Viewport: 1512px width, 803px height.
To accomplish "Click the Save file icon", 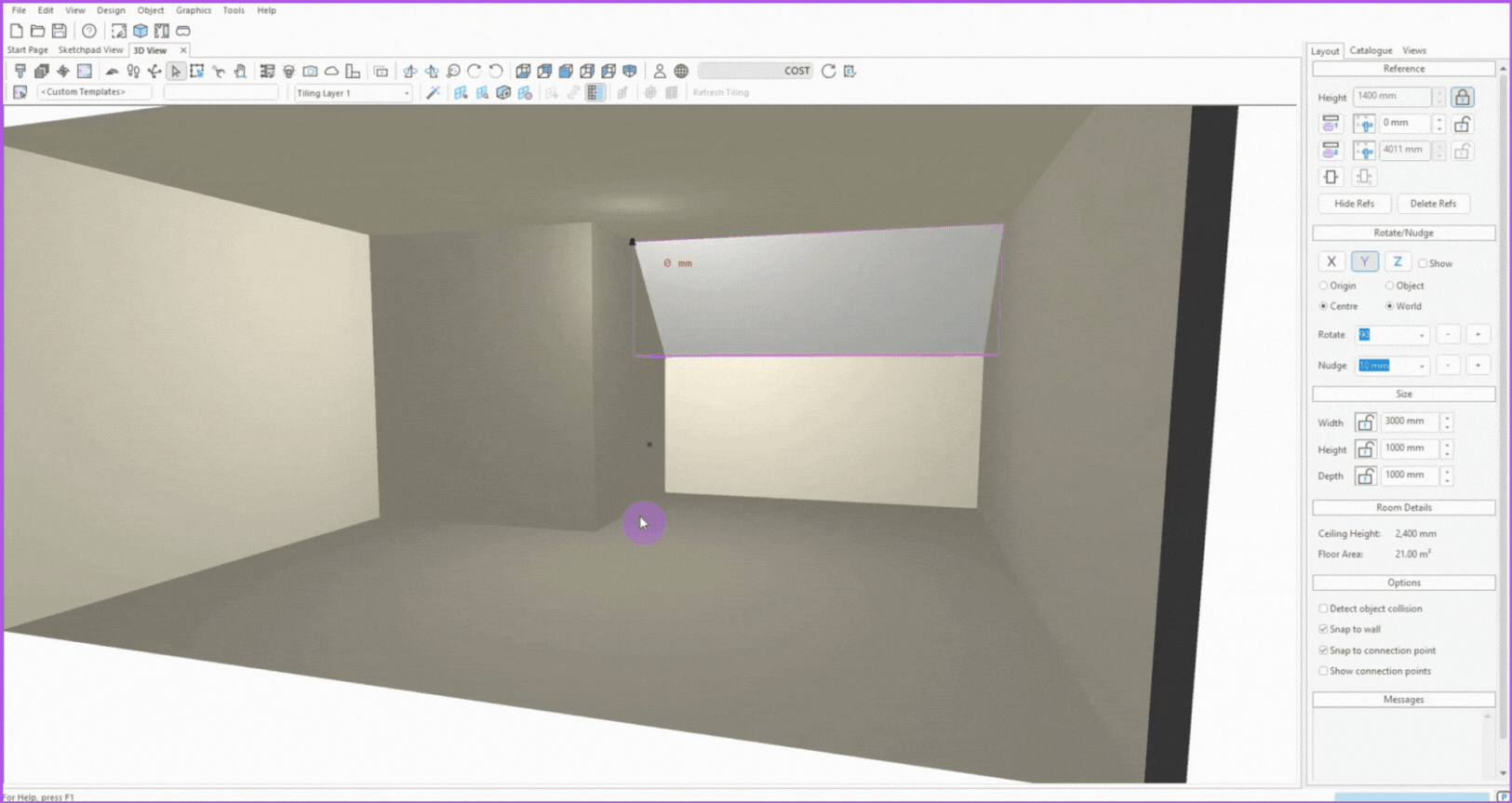I will tap(59, 31).
